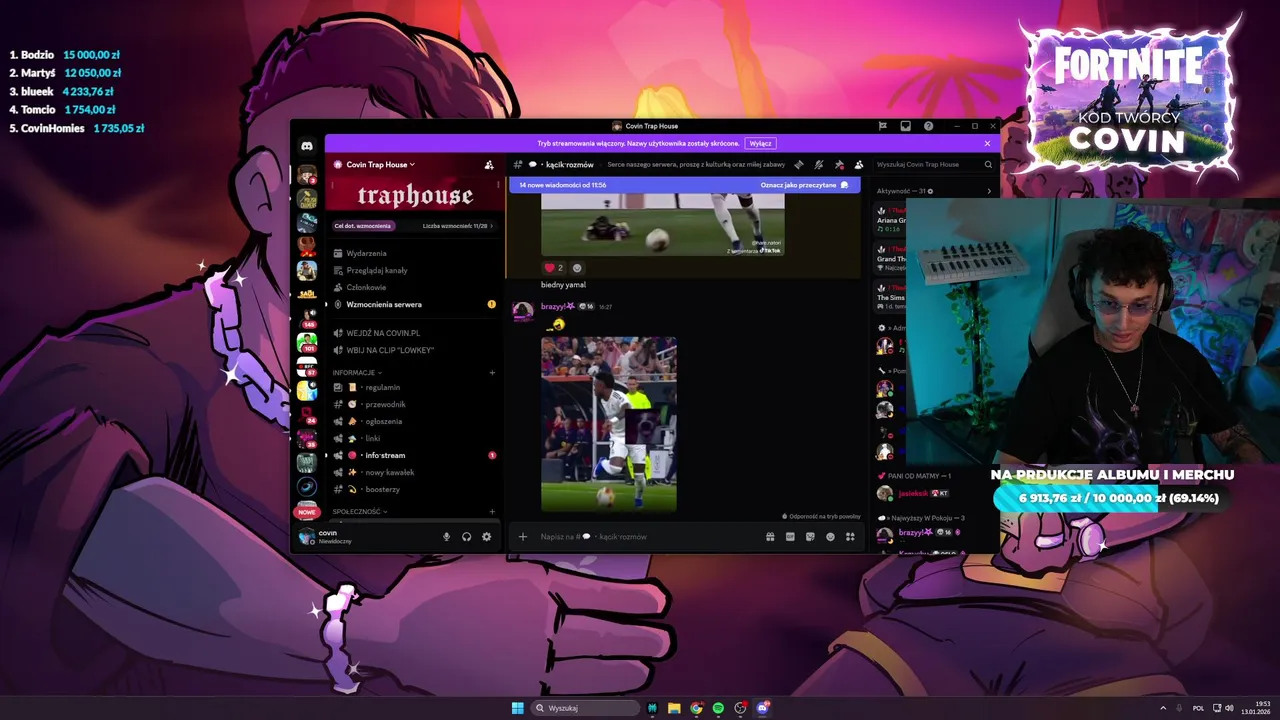The height and width of the screenshot is (720, 1280).
Task: Open Członkowie members item
Action: pos(415,287)
